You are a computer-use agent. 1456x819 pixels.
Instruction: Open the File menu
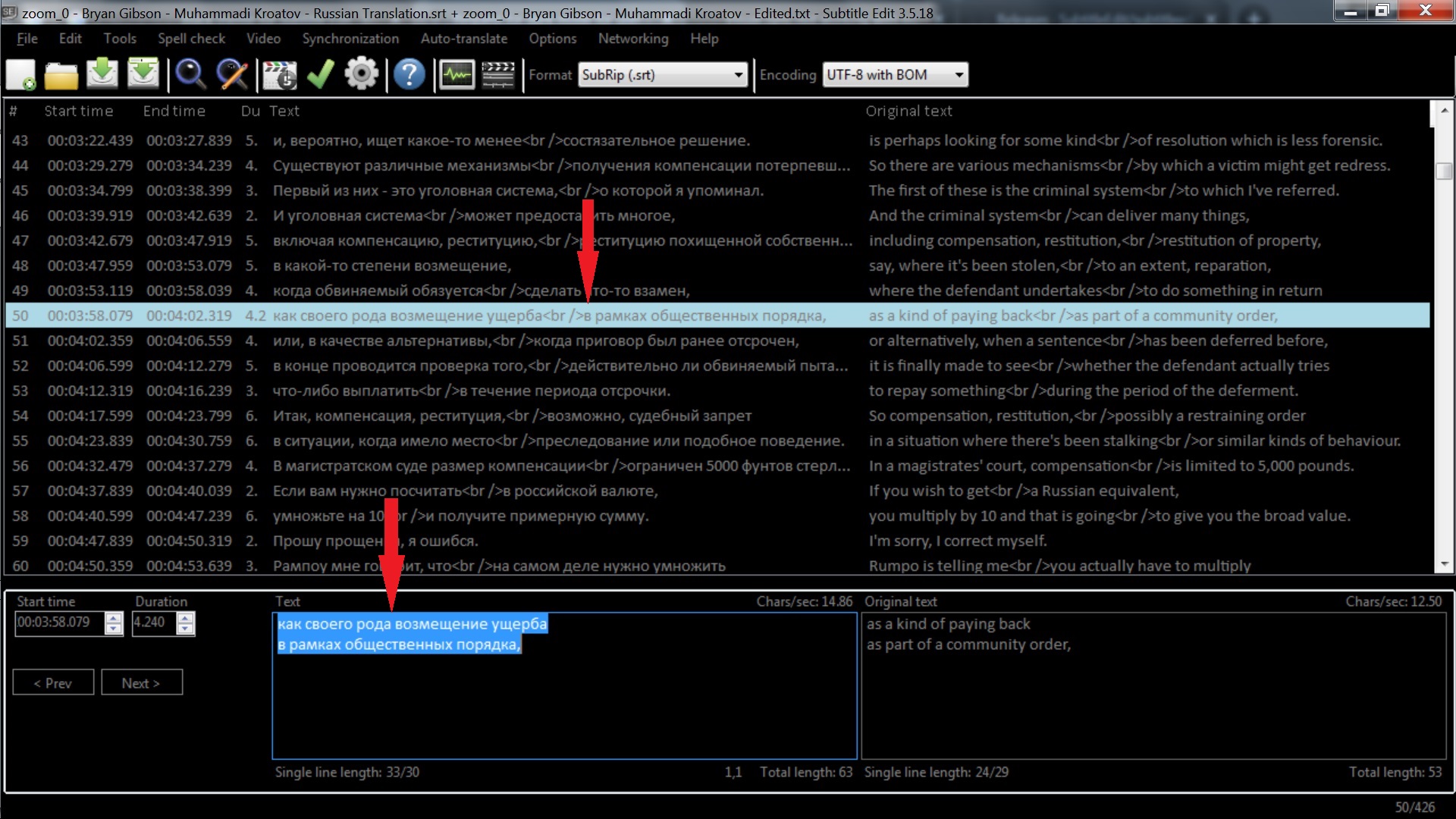tap(27, 39)
